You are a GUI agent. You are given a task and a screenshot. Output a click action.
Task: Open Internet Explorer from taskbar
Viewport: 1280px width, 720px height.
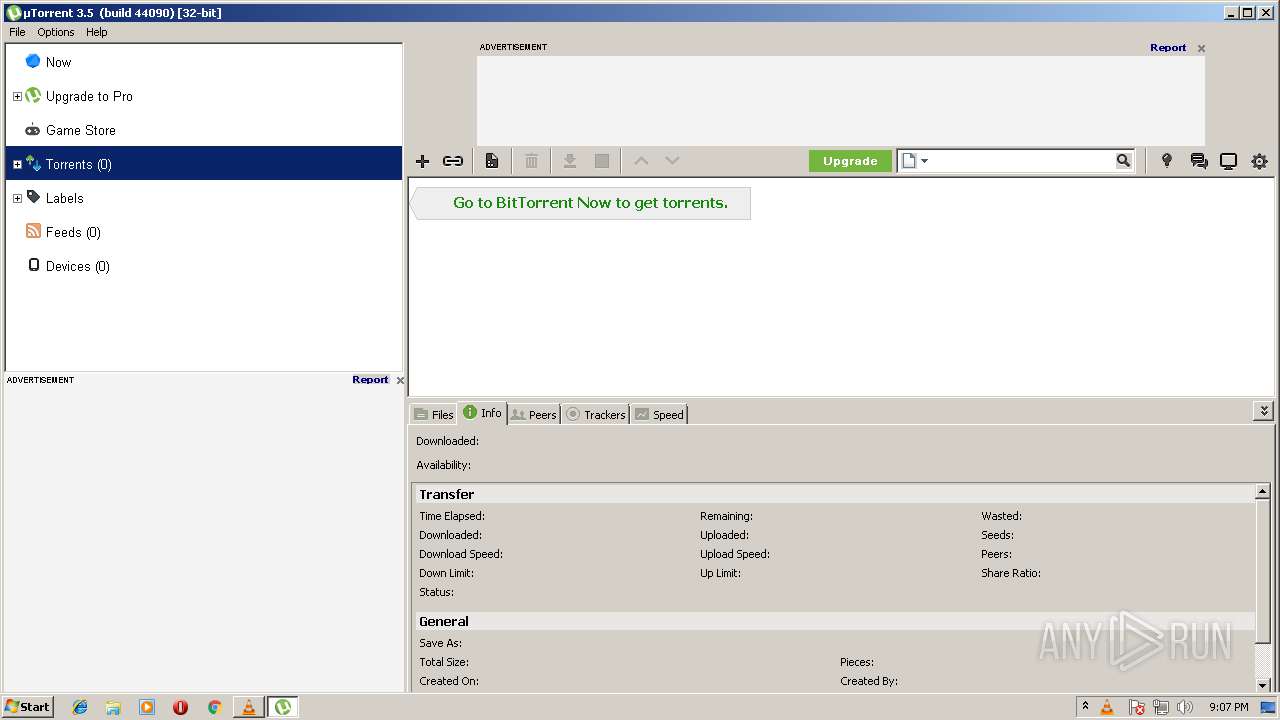click(x=80, y=707)
